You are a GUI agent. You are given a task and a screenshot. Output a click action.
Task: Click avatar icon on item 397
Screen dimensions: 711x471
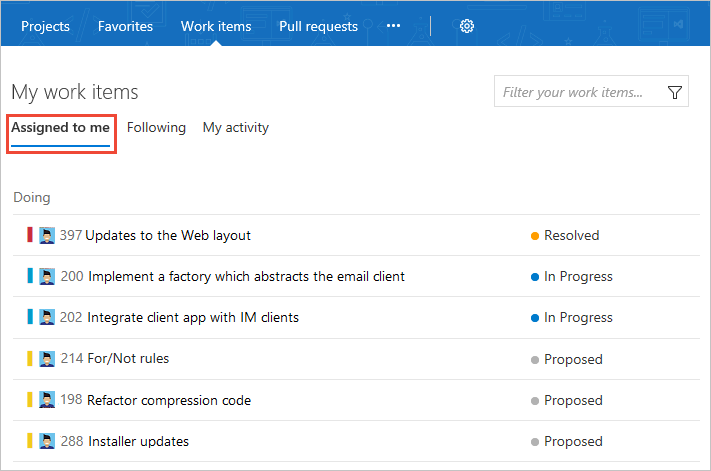pos(47,235)
